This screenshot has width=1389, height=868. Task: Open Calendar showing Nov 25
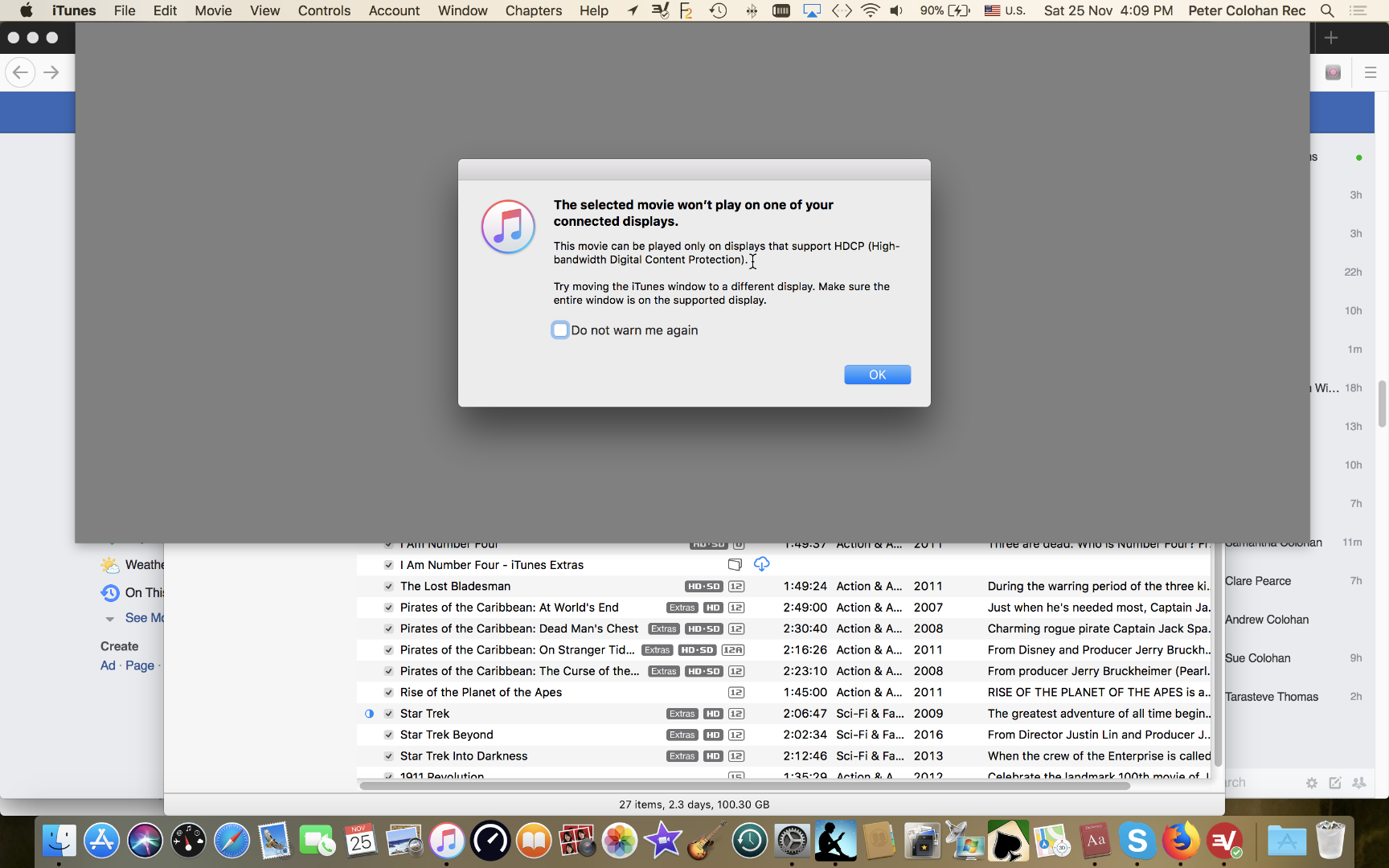361,841
